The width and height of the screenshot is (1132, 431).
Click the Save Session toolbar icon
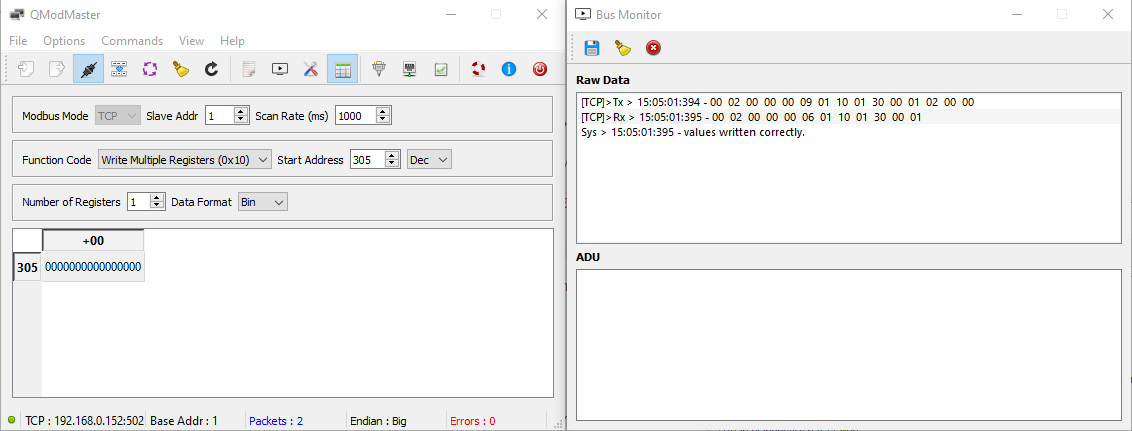pyautogui.click(x=57, y=69)
